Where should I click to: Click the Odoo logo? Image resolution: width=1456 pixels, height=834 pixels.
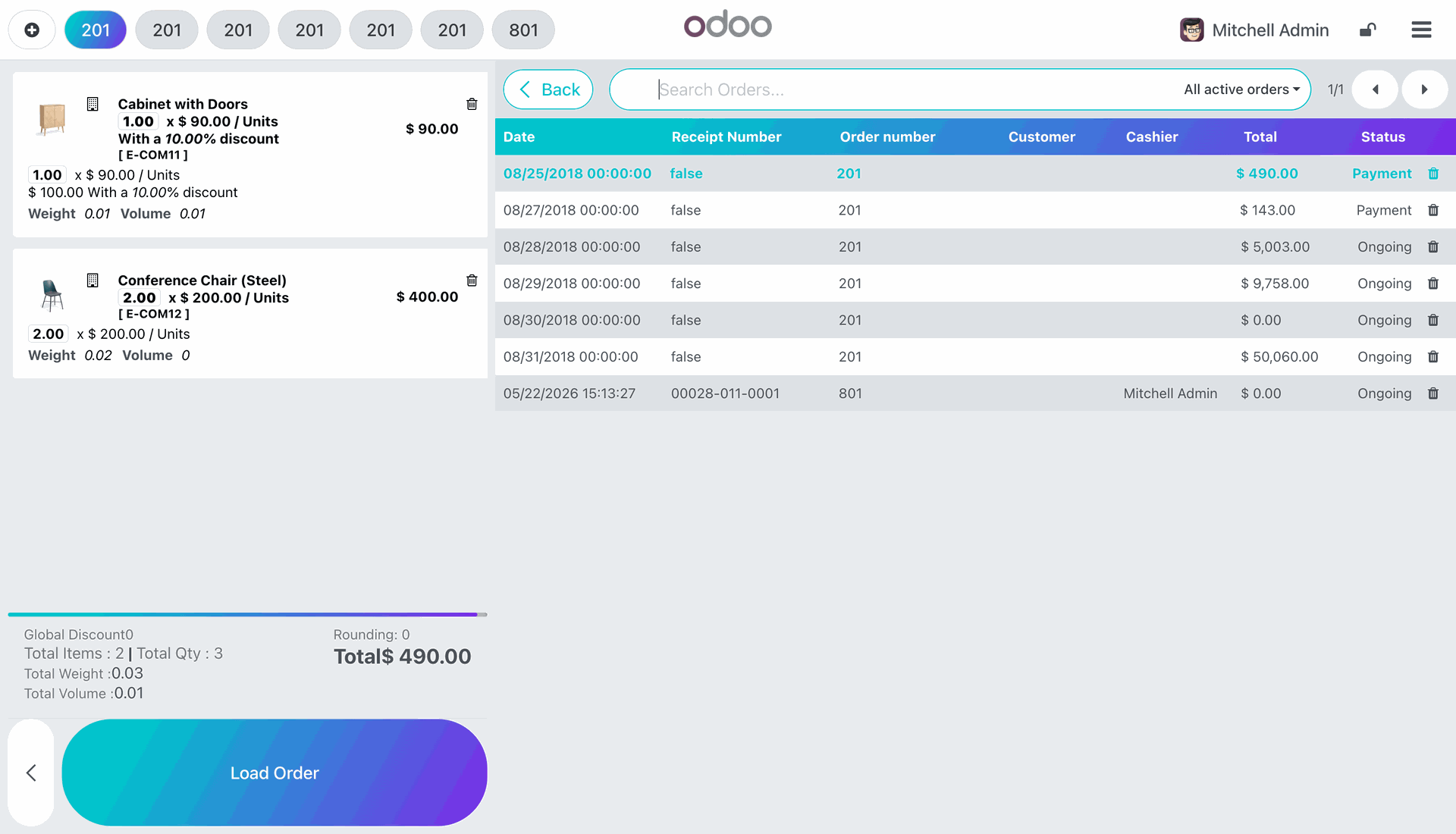[x=728, y=25]
